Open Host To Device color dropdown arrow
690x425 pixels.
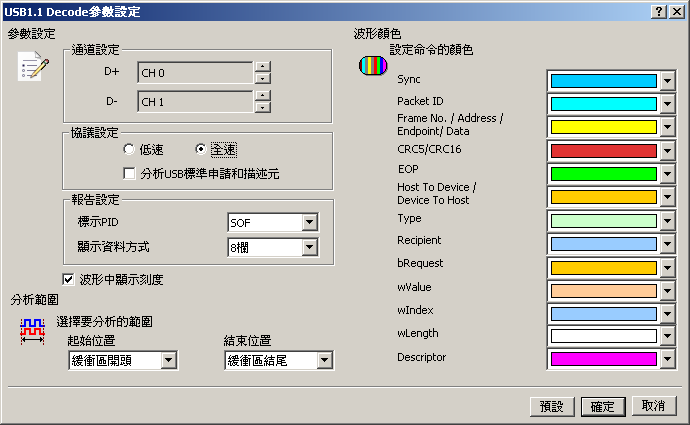click(x=668, y=197)
